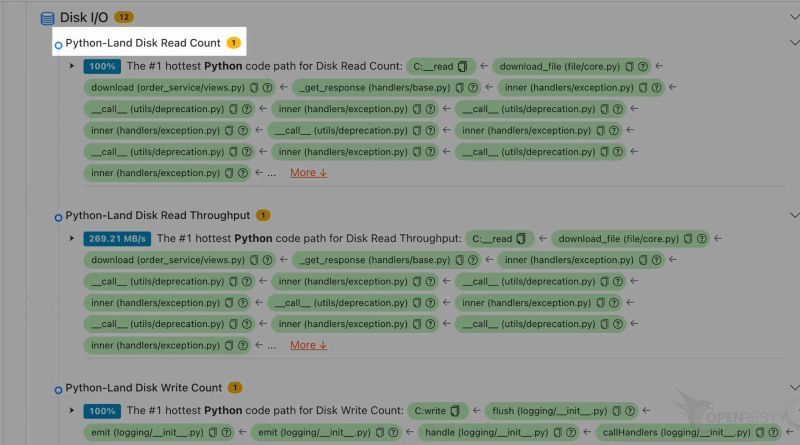Viewport: 800px width, 445px height.
Task: Click the 269.21 MB/s label
Action: (x=117, y=239)
